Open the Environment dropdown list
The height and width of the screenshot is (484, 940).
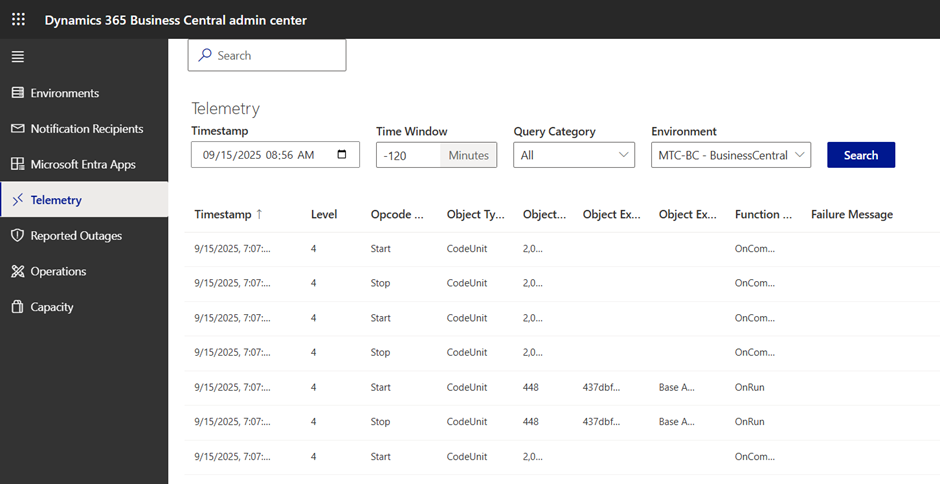click(730, 155)
